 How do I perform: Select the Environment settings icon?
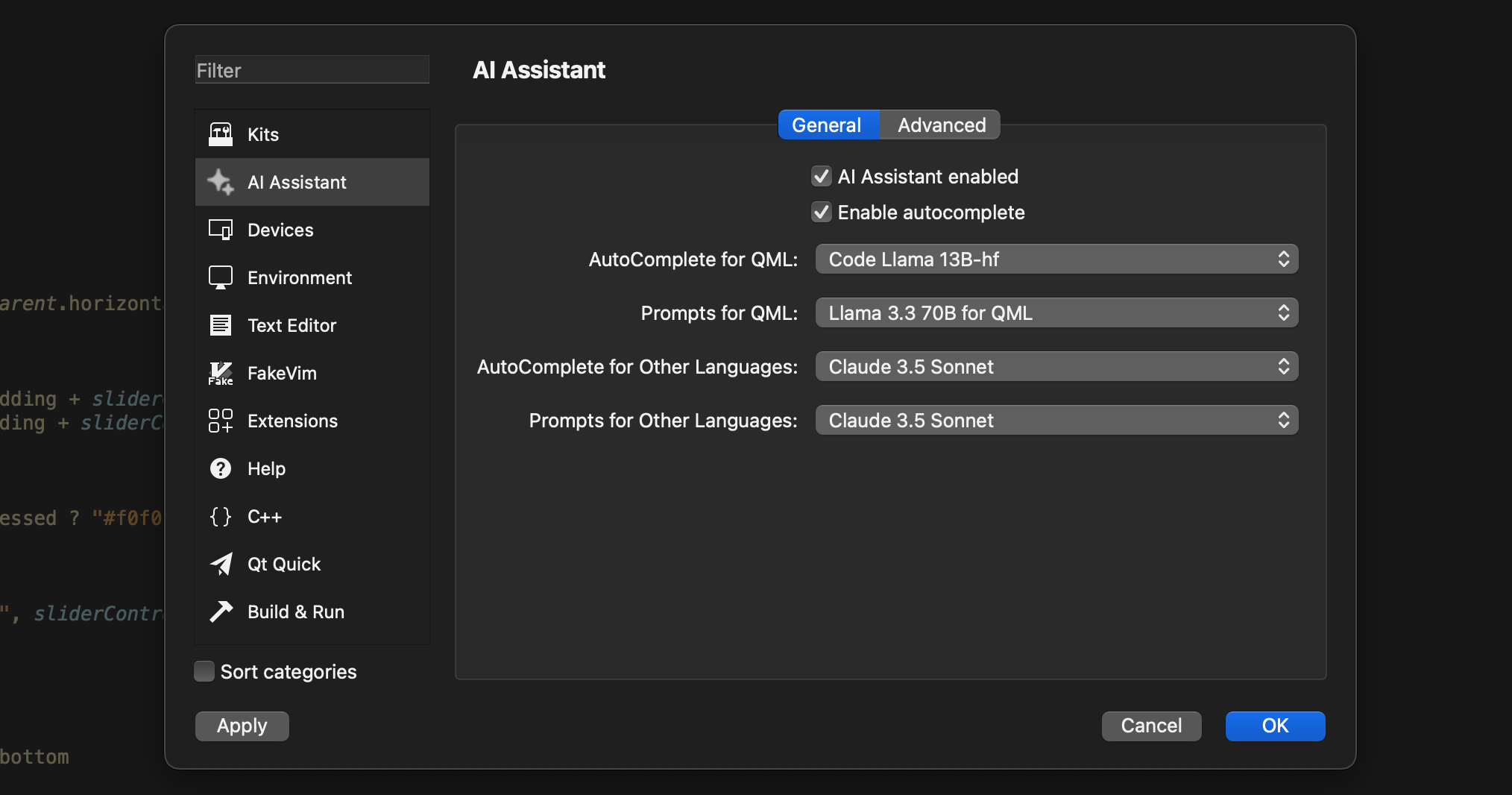coord(221,277)
